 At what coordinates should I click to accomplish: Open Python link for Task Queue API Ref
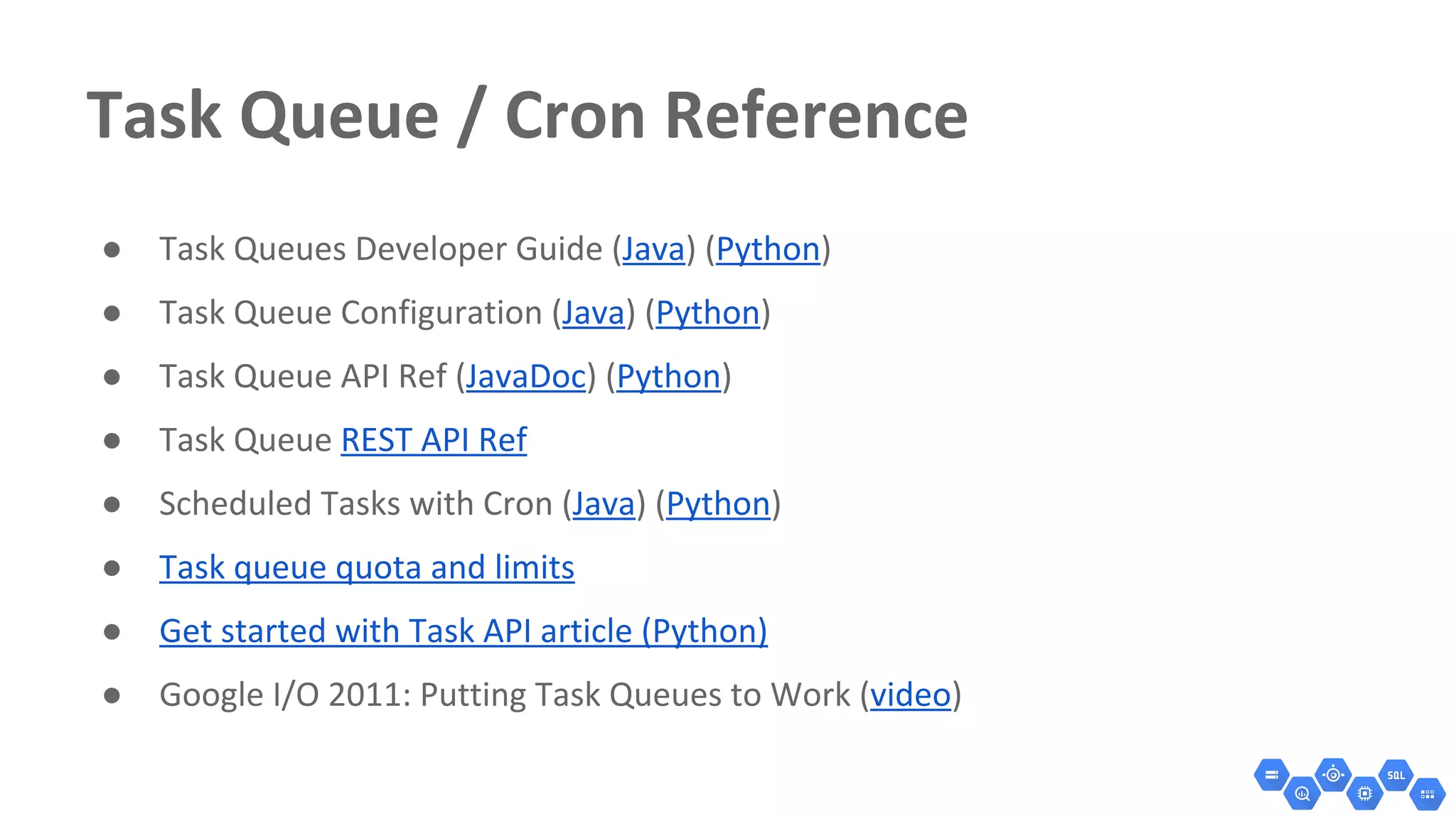coord(668,377)
